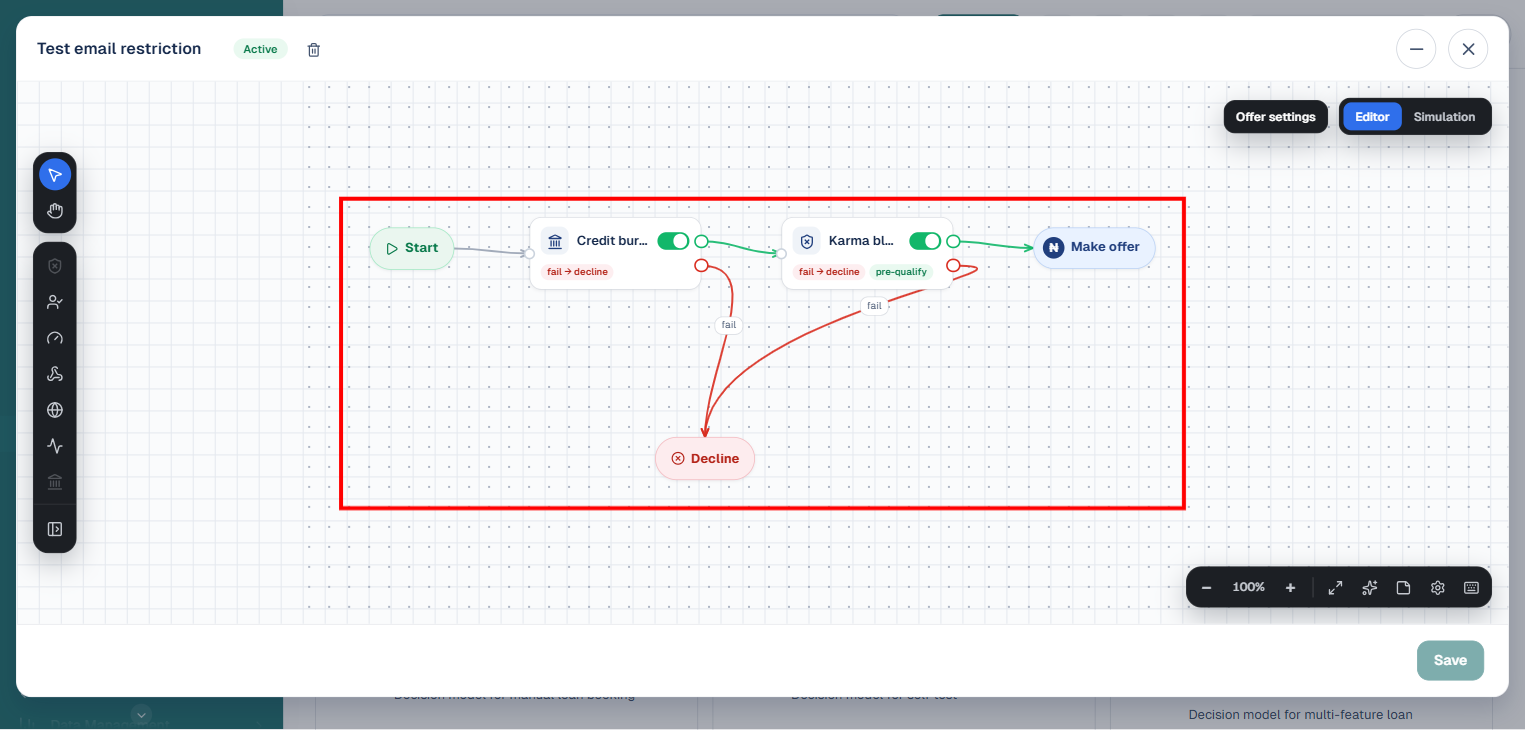1535x730 pixels.
Task: Switch to the Simulation tab
Action: (x=1444, y=117)
